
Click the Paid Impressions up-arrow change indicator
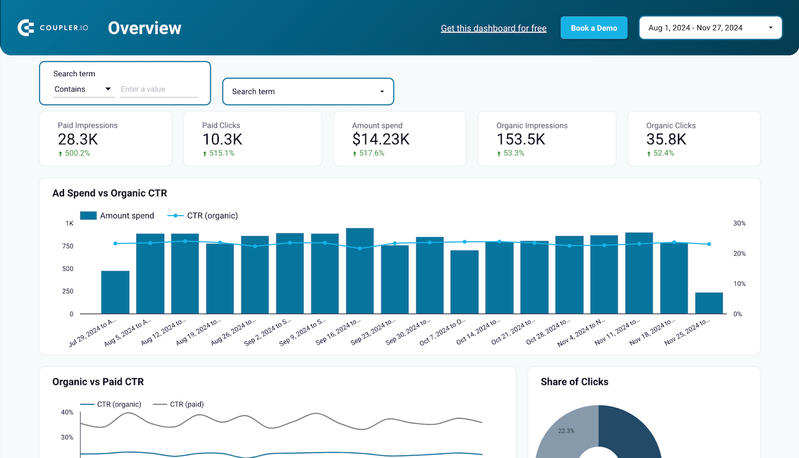coord(60,154)
